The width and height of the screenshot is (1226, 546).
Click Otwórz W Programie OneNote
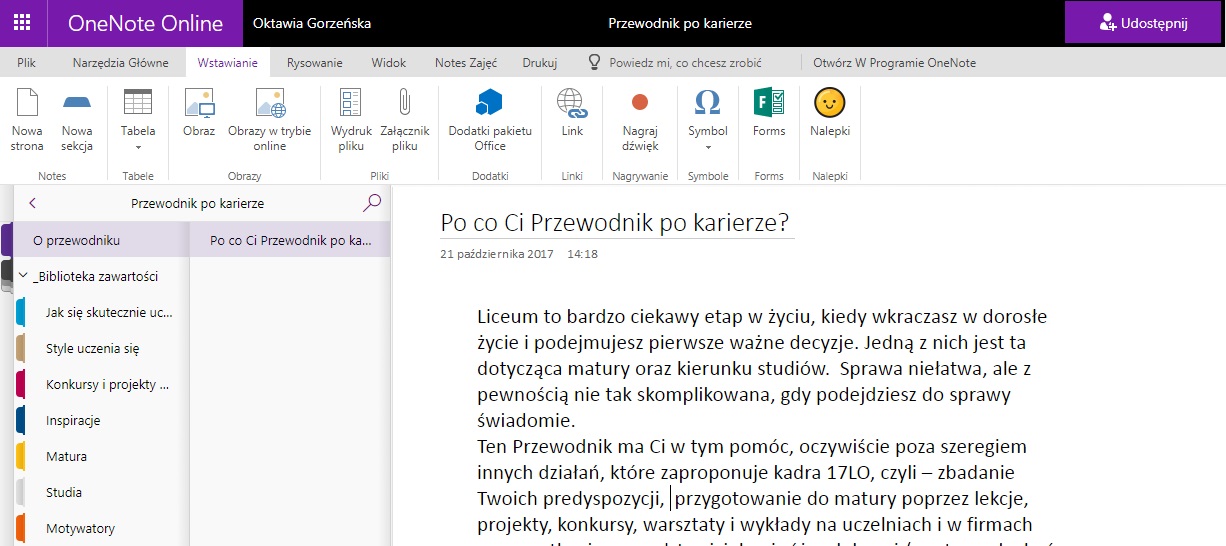tap(894, 63)
